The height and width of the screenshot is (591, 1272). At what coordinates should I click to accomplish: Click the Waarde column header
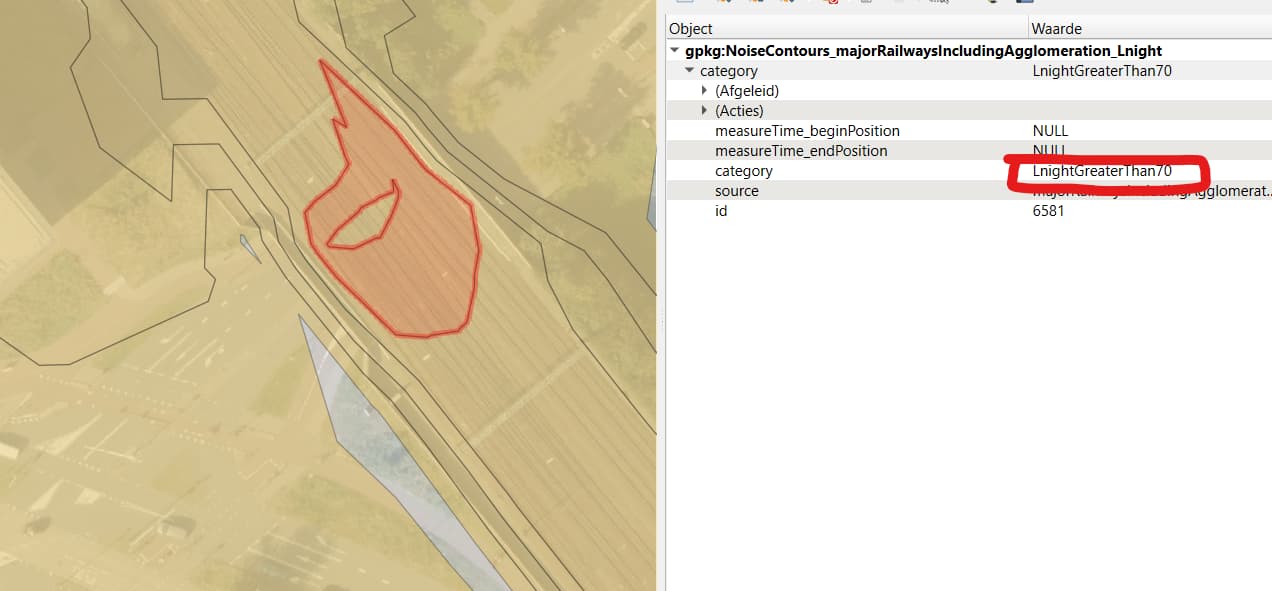tap(1150, 29)
